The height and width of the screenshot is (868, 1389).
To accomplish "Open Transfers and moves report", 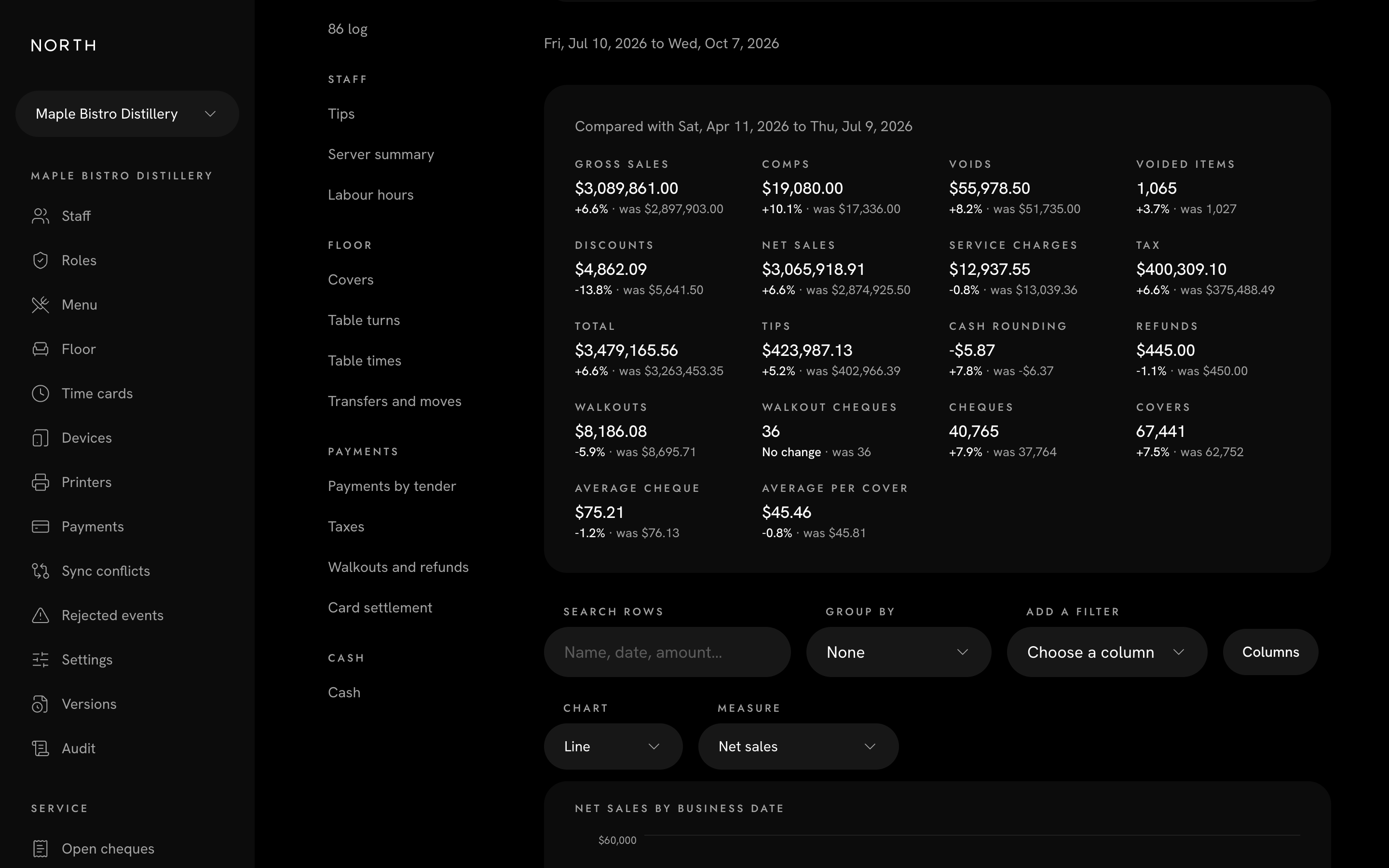I will pos(395,401).
